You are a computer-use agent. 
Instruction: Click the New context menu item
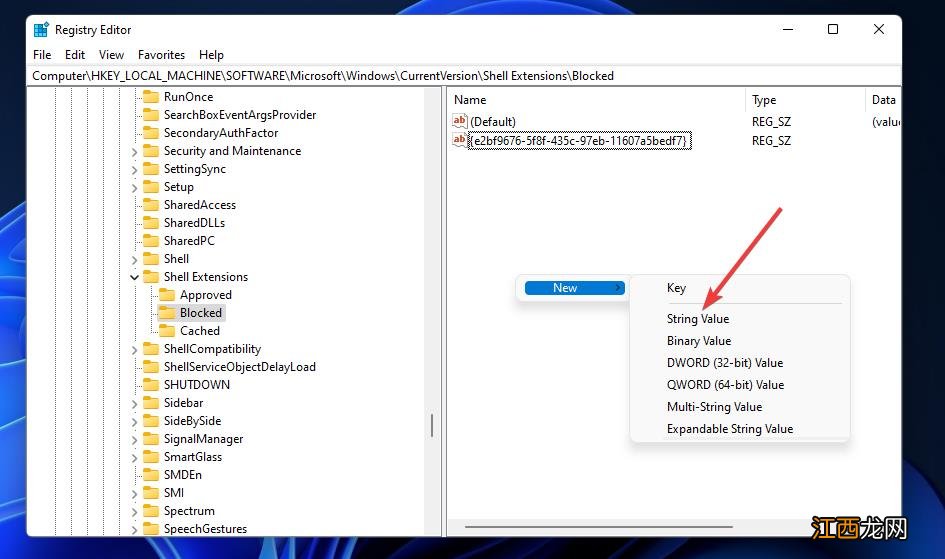click(574, 288)
